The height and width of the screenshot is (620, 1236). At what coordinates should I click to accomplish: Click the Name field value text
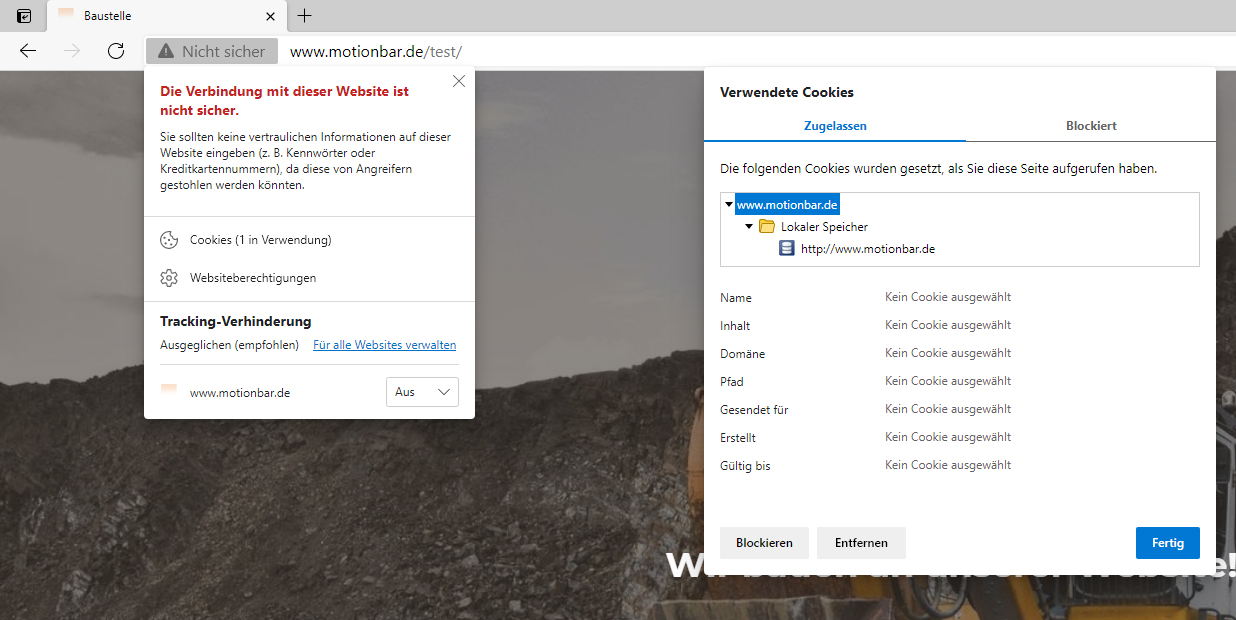[948, 297]
